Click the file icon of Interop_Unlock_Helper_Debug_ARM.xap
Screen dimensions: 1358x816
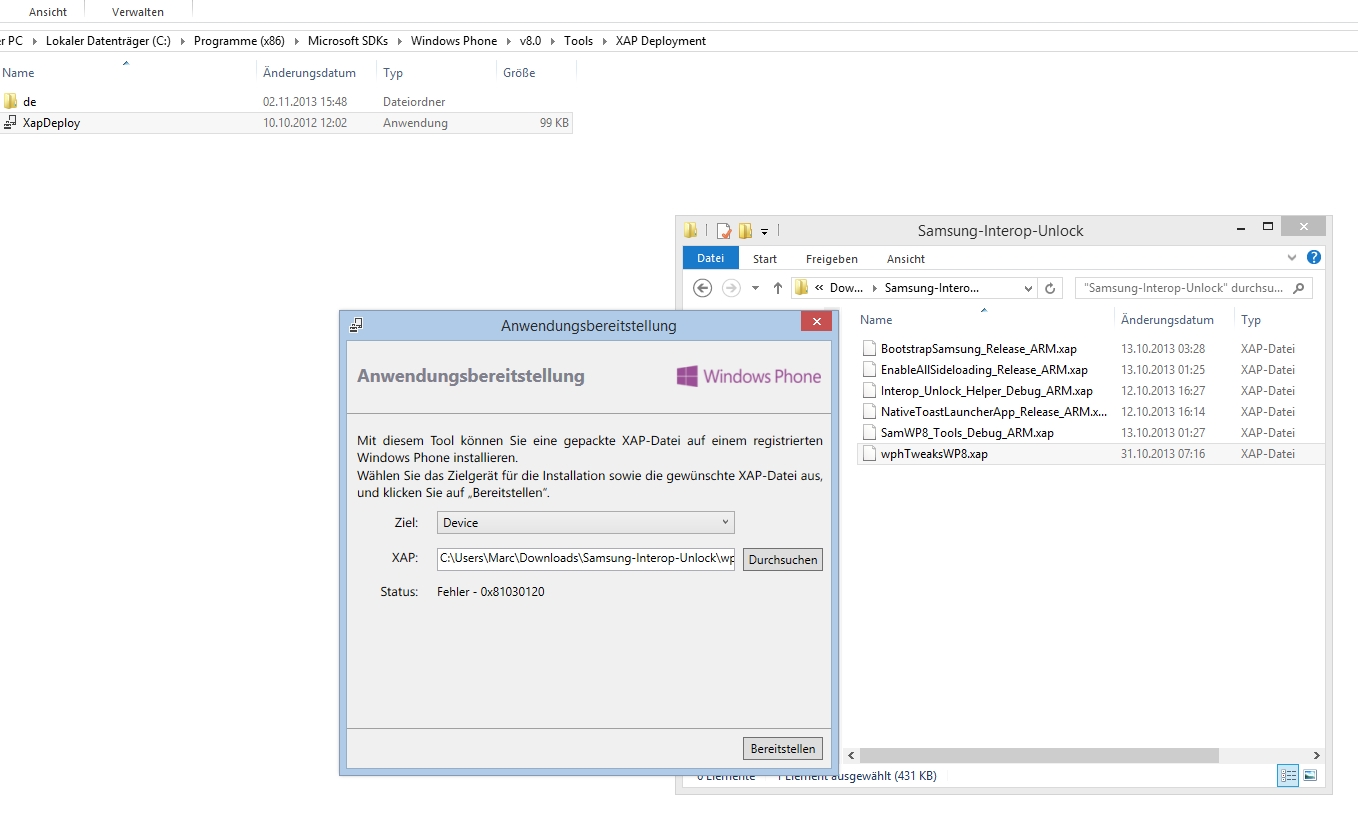coord(869,391)
